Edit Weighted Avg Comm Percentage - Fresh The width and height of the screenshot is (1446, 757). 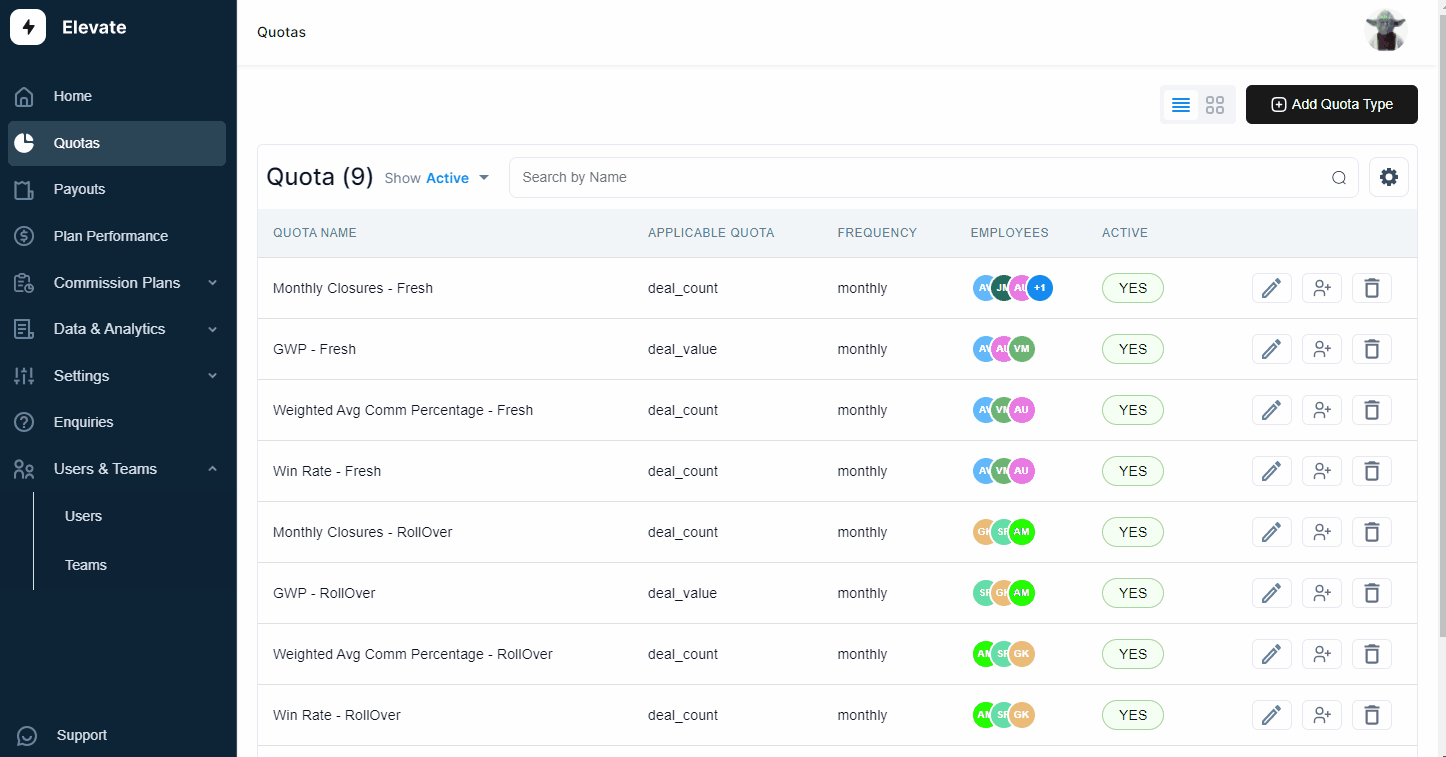click(x=1272, y=410)
